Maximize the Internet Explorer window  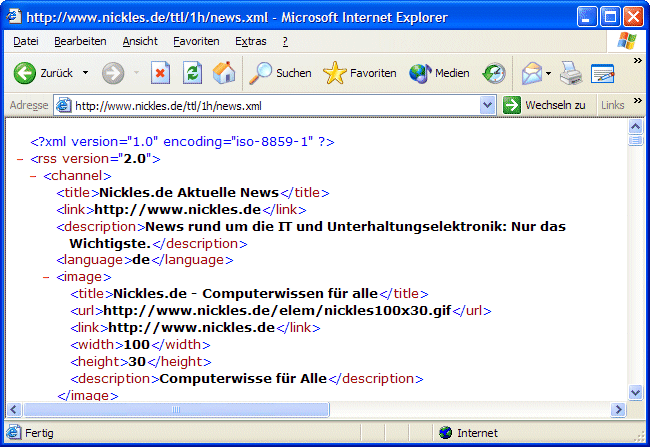pyautogui.click(x=610, y=17)
